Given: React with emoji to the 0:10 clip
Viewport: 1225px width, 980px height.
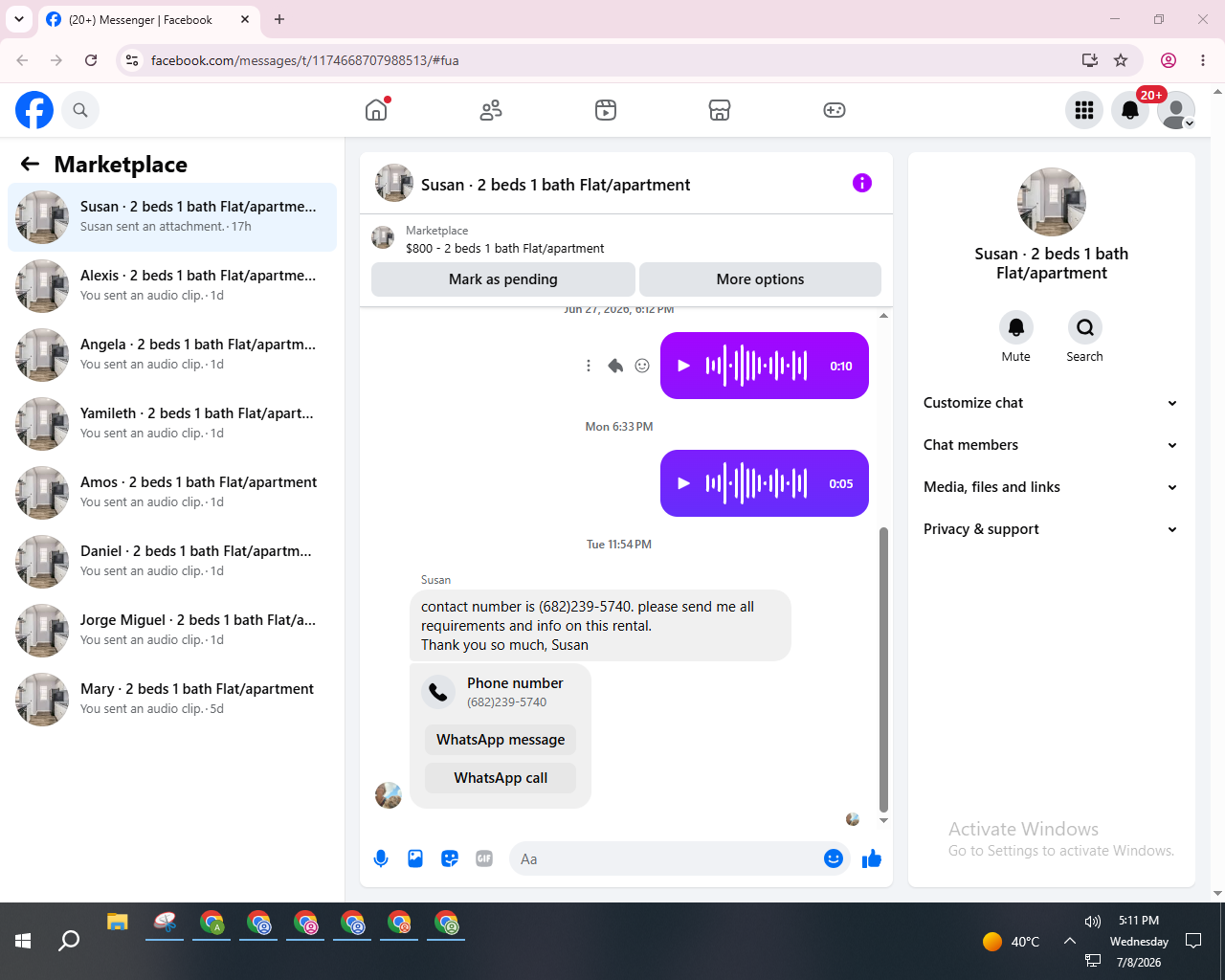Looking at the screenshot, I should [642, 366].
